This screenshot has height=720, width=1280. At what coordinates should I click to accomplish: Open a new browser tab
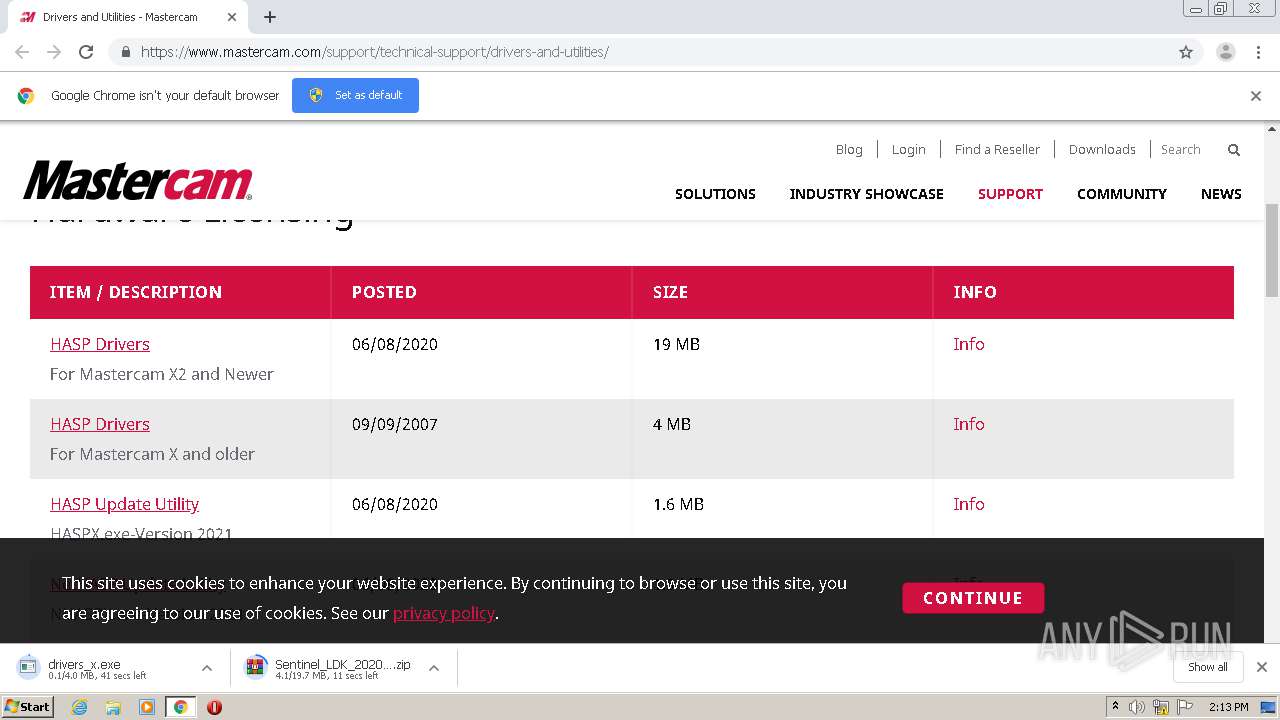pyautogui.click(x=270, y=17)
